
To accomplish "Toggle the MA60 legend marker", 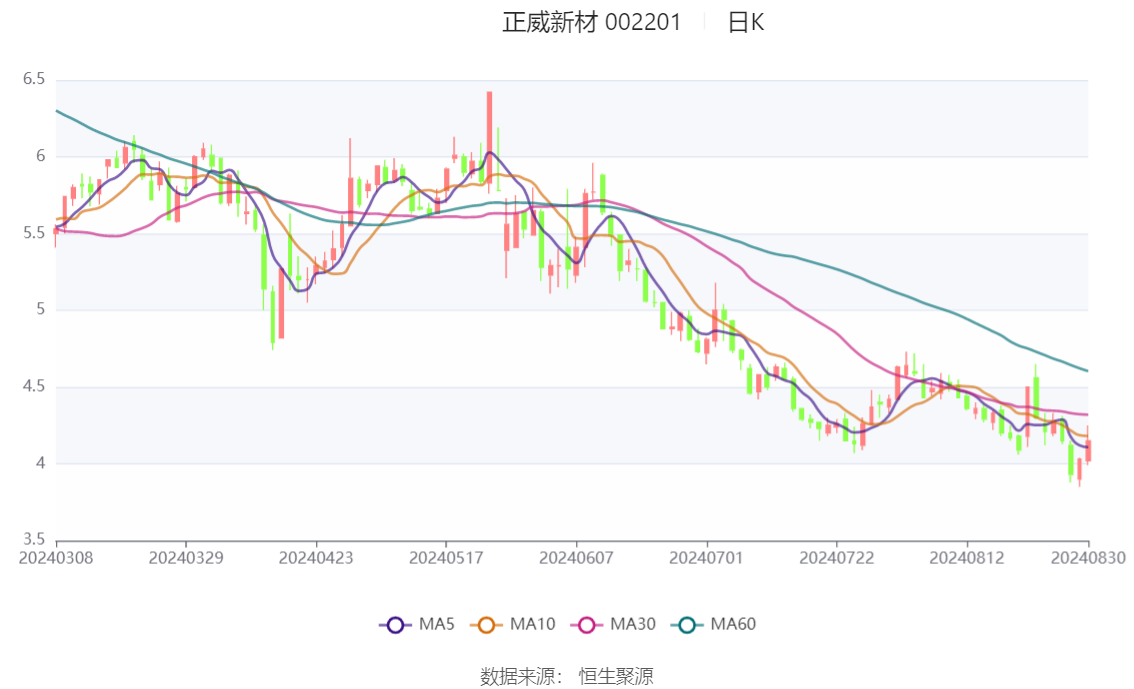I will point(687,625).
